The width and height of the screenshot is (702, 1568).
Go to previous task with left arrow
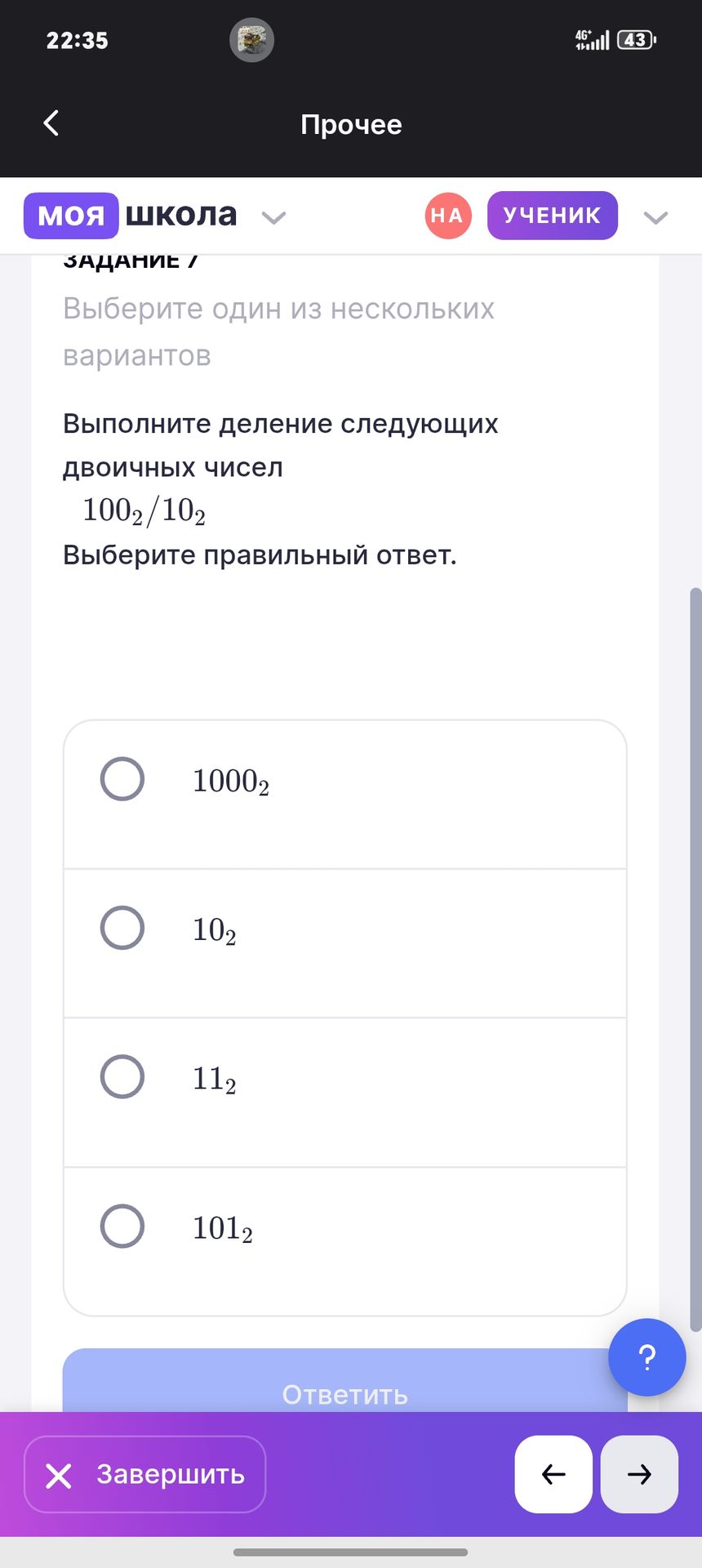(553, 1474)
